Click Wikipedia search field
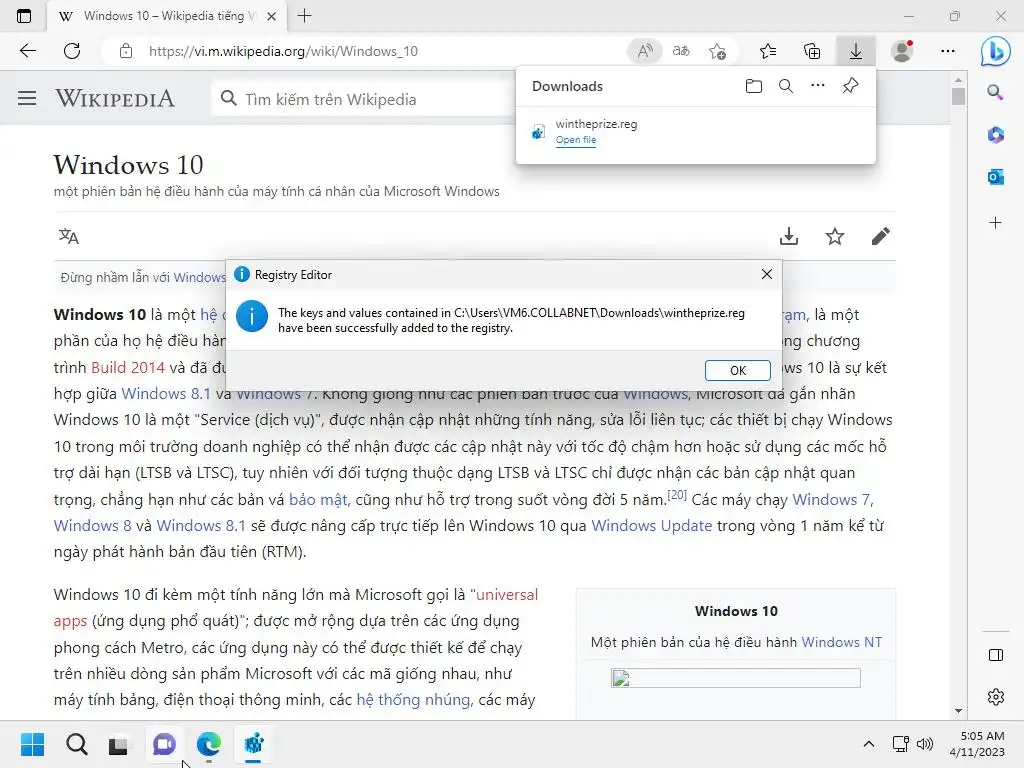 (x=362, y=99)
